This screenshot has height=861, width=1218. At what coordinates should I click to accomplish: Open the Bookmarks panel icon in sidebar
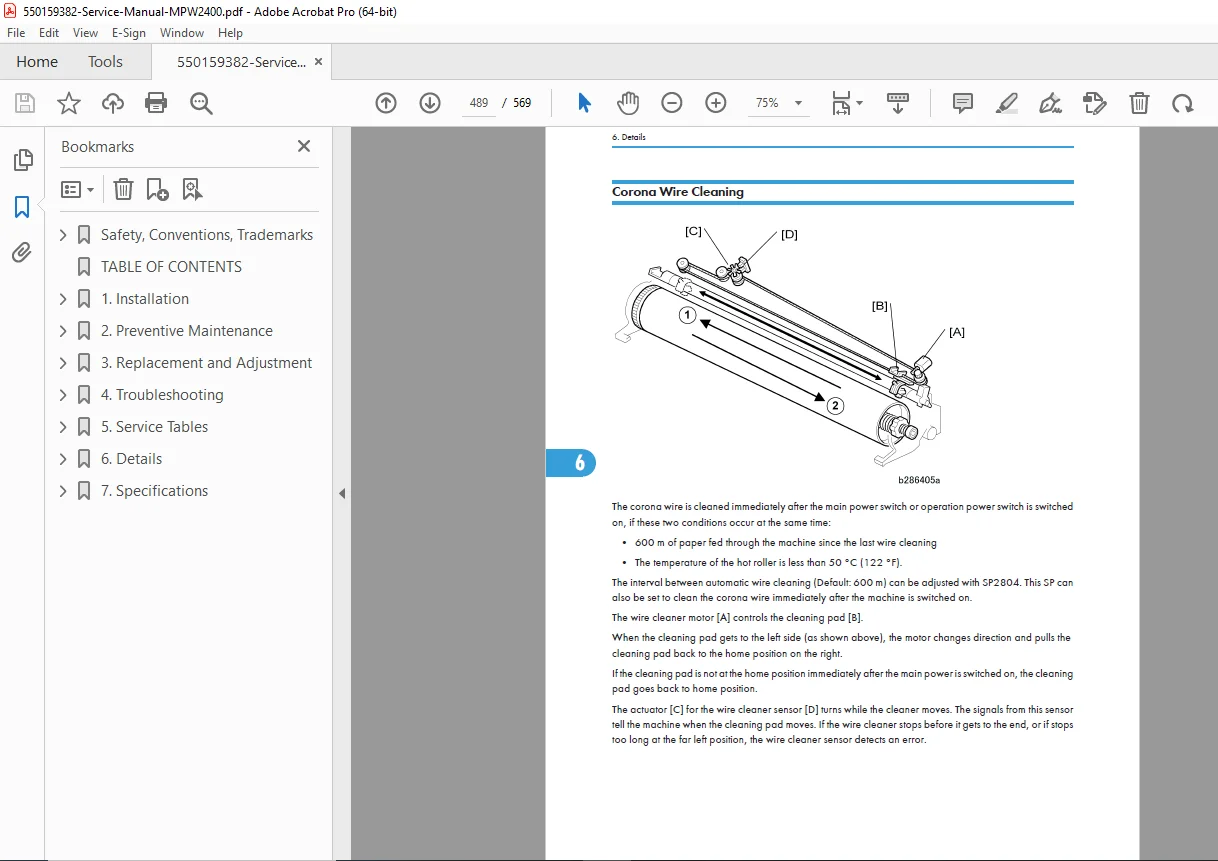(x=22, y=207)
